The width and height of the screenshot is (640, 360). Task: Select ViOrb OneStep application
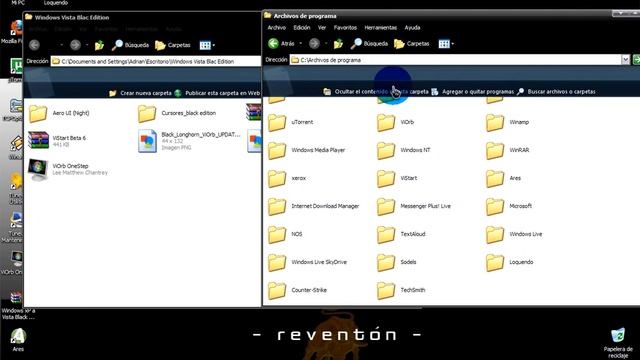(68, 169)
